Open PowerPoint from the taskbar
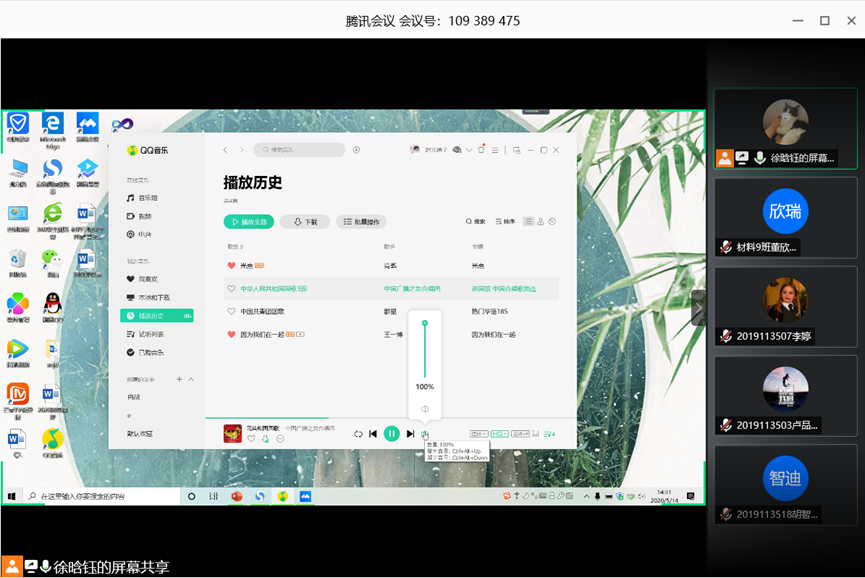The height and width of the screenshot is (578, 865). coord(237,496)
